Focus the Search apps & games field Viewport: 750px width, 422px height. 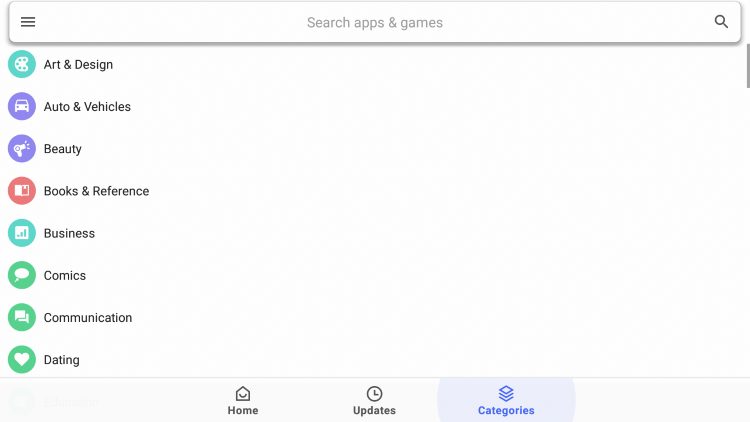[375, 22]
